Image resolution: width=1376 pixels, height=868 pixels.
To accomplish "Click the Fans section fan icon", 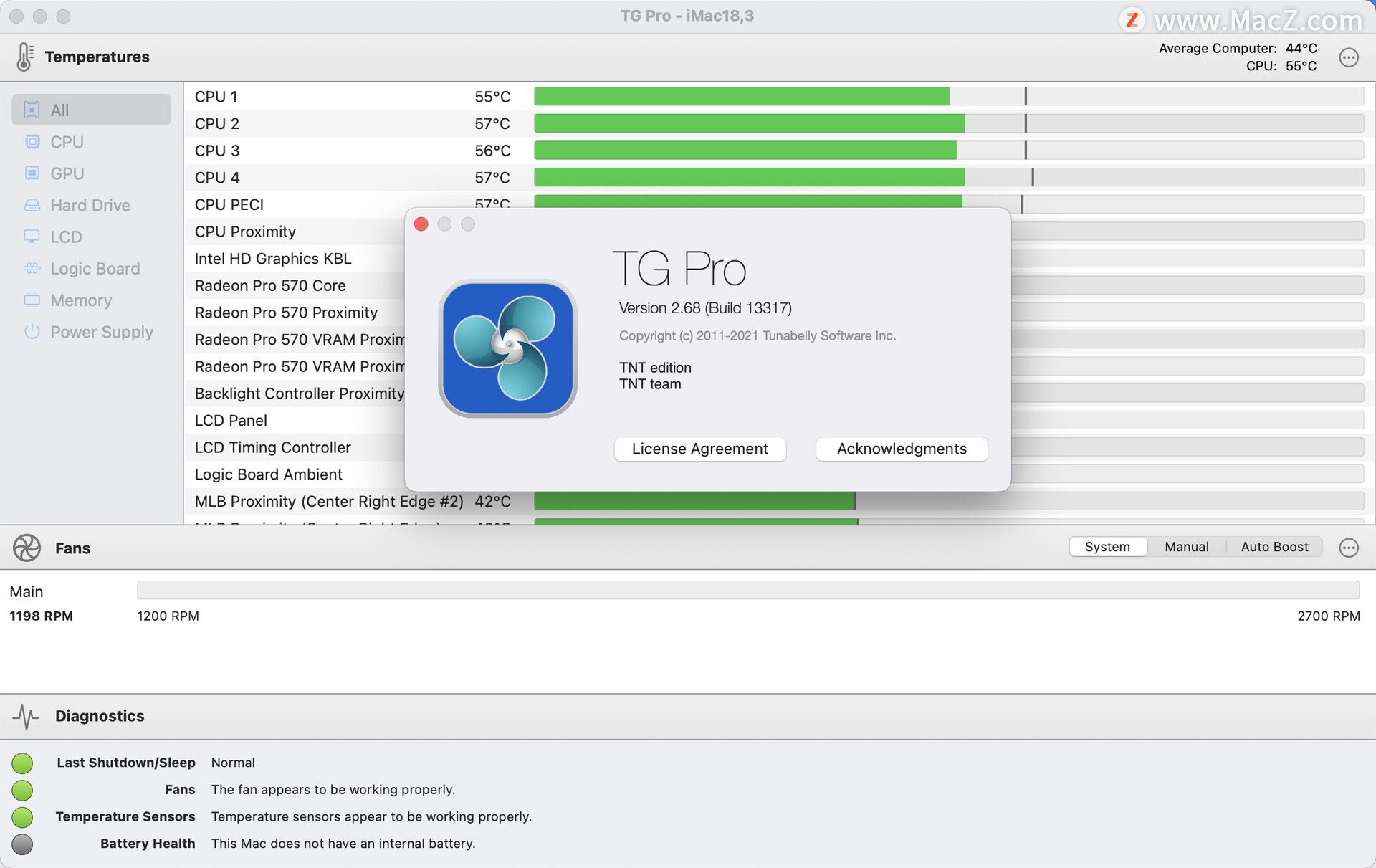I will (27, 548).
